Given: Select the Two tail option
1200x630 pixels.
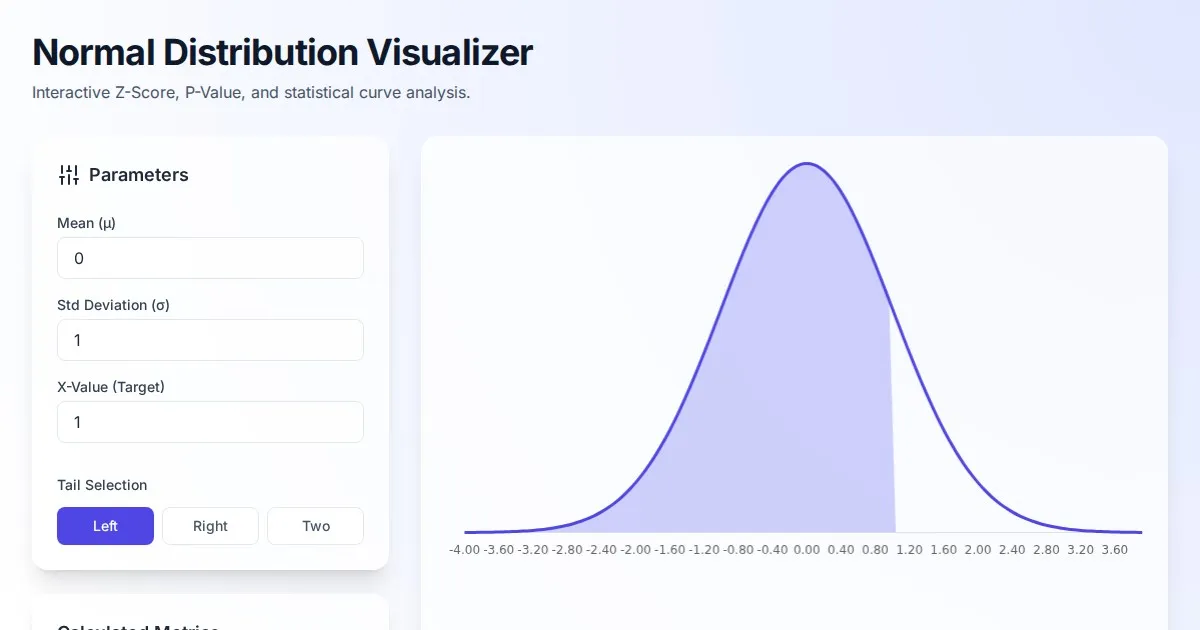Looking at the screenshot, I should tap(316, 526).
